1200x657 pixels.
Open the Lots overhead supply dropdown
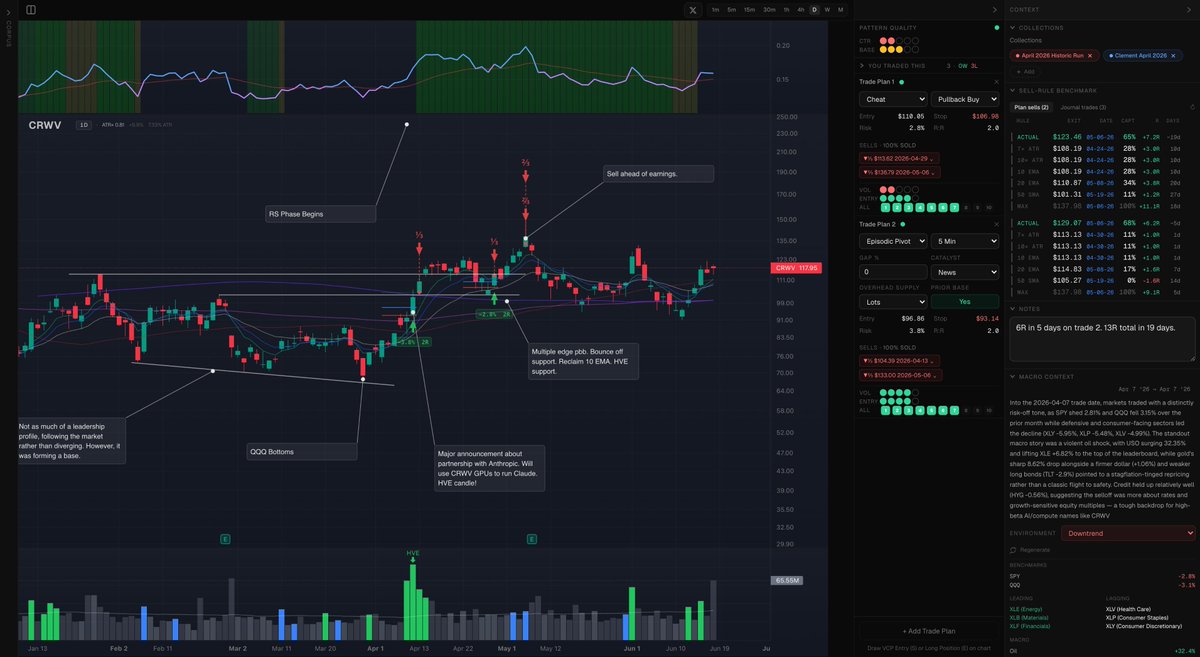tap(893, 300)
